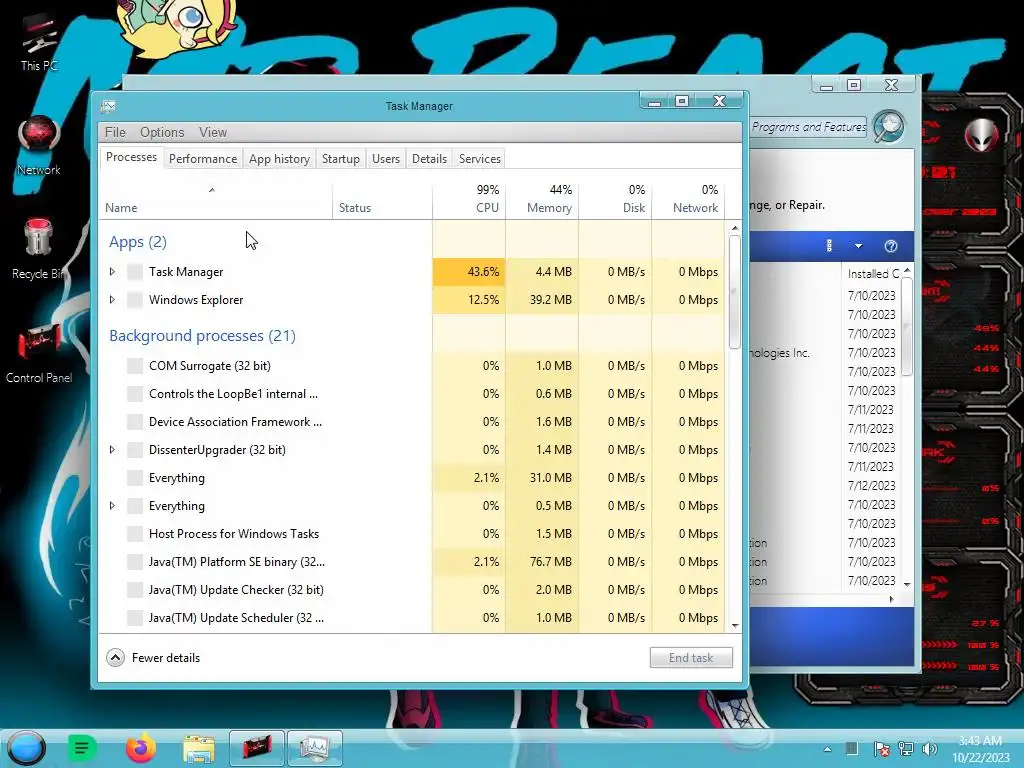The height and width of the screenshot is (768, 1024).
Task: Sort by the Status column header
Action: [x=382, y=199]
